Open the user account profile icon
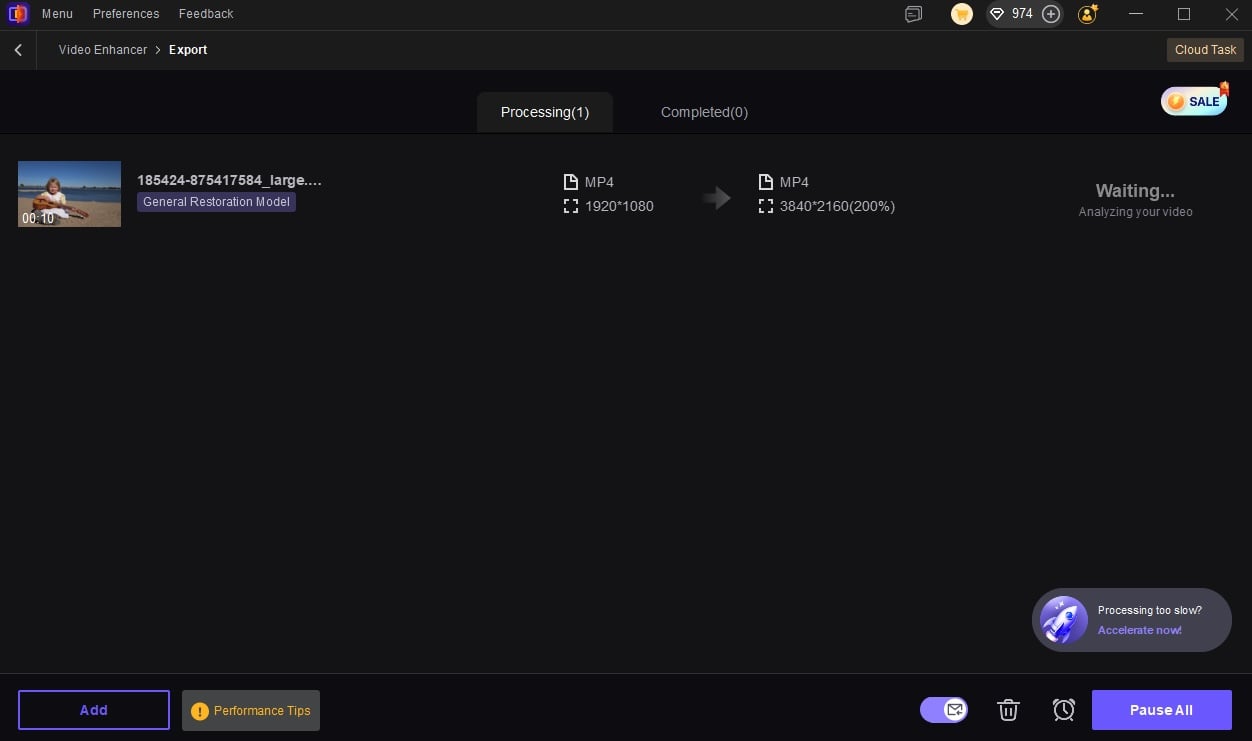 coord(1088,14)
